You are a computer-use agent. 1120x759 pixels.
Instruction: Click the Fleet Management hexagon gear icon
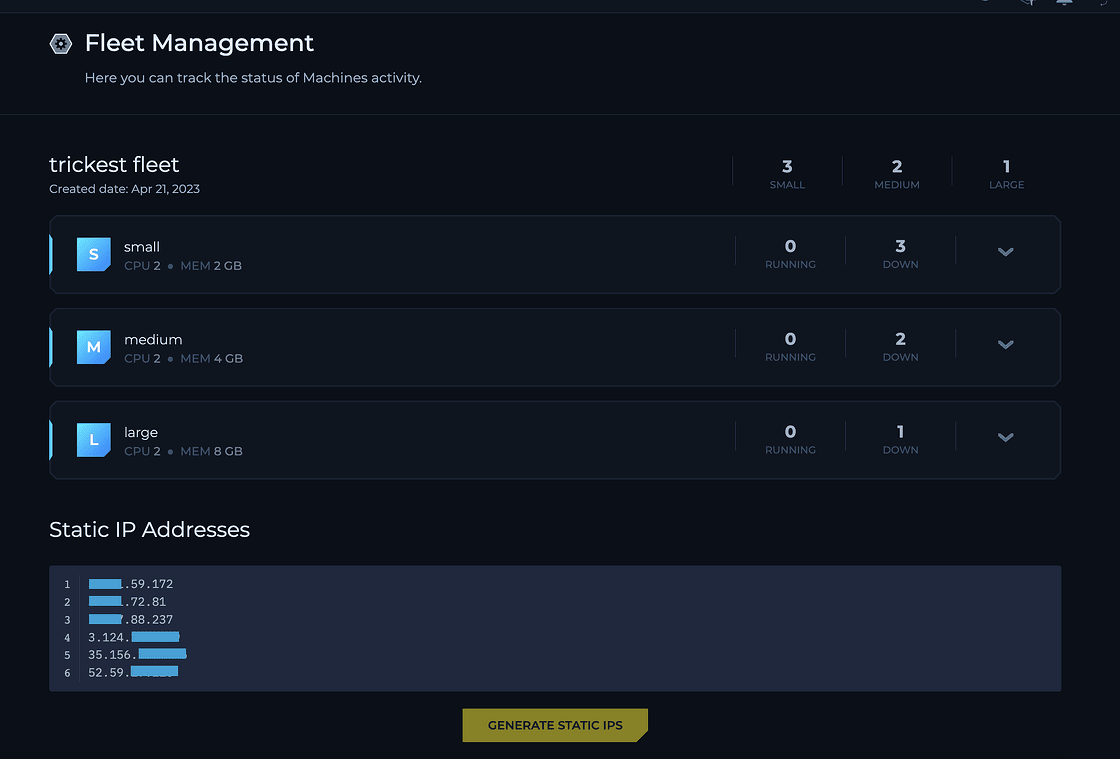tap(61, 44)
